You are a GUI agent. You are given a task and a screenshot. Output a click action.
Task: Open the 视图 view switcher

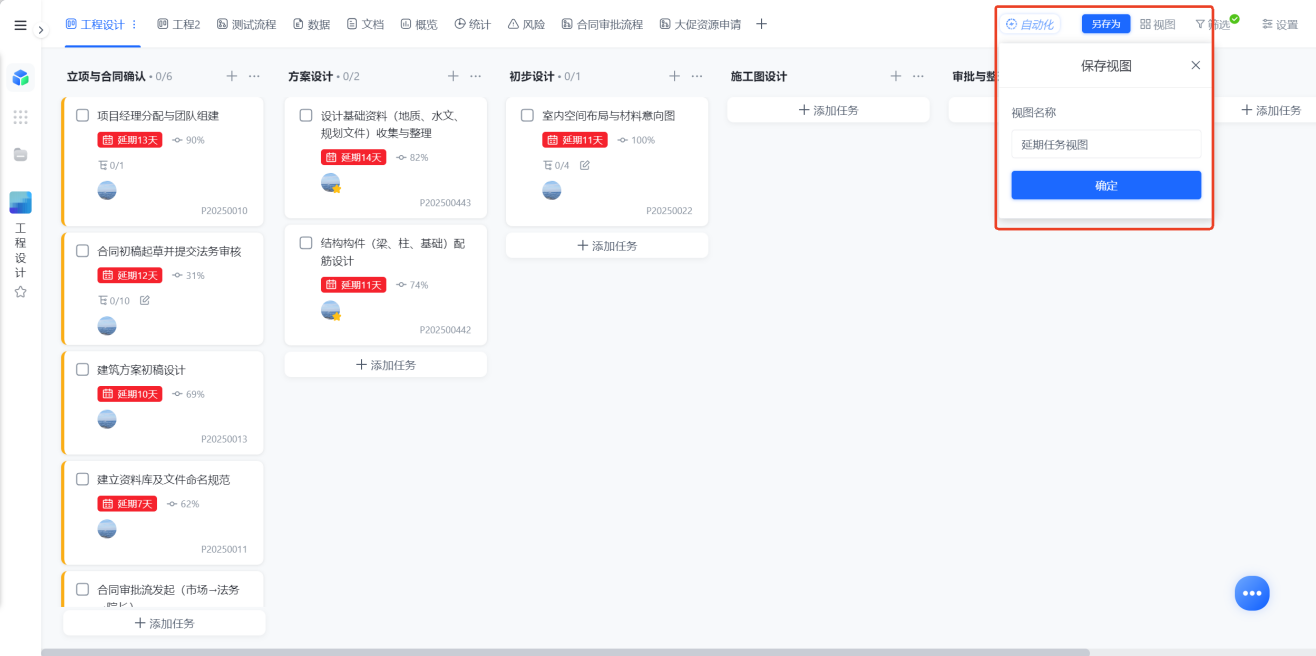1158,24
